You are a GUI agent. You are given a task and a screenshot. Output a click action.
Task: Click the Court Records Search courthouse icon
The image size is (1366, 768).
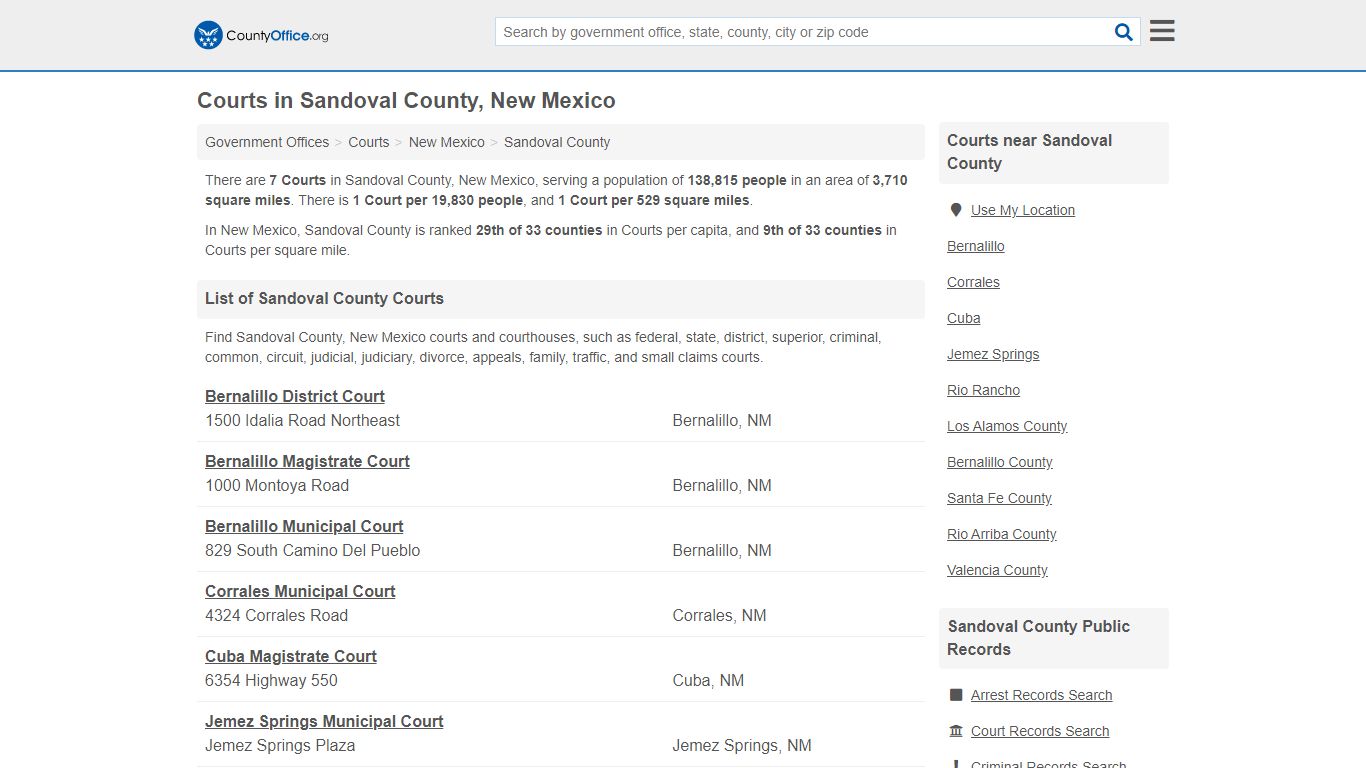[956, 731]
